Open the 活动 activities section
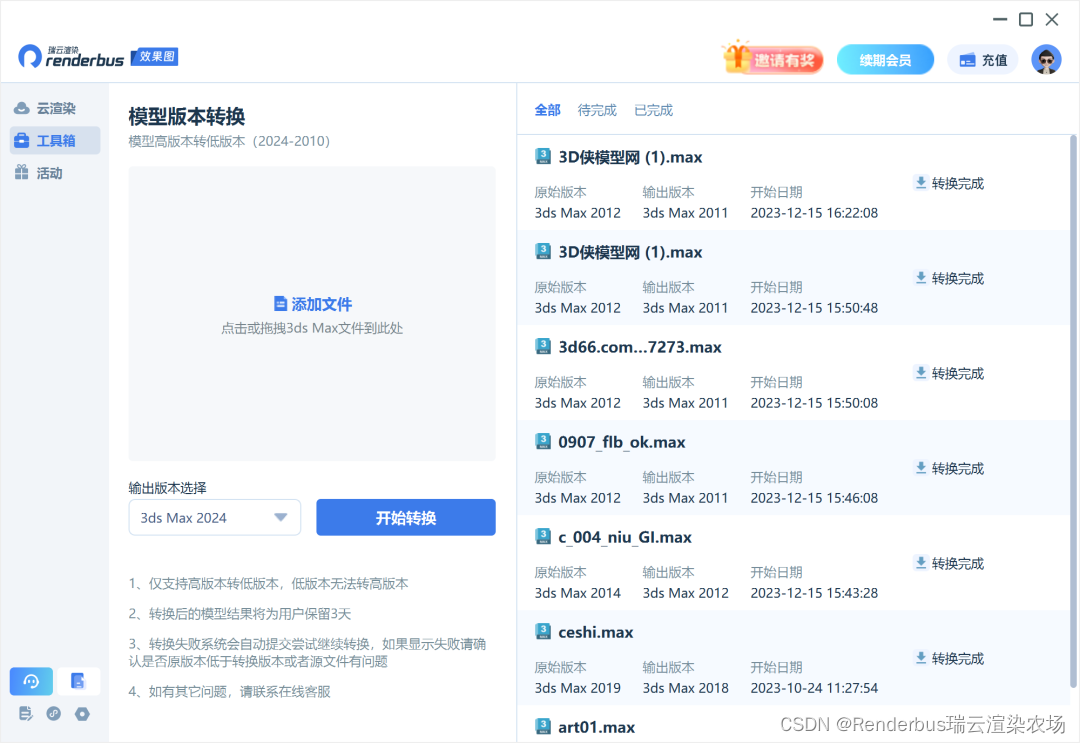The width and height of the screenshot is (1080, 743). (55, 173)
